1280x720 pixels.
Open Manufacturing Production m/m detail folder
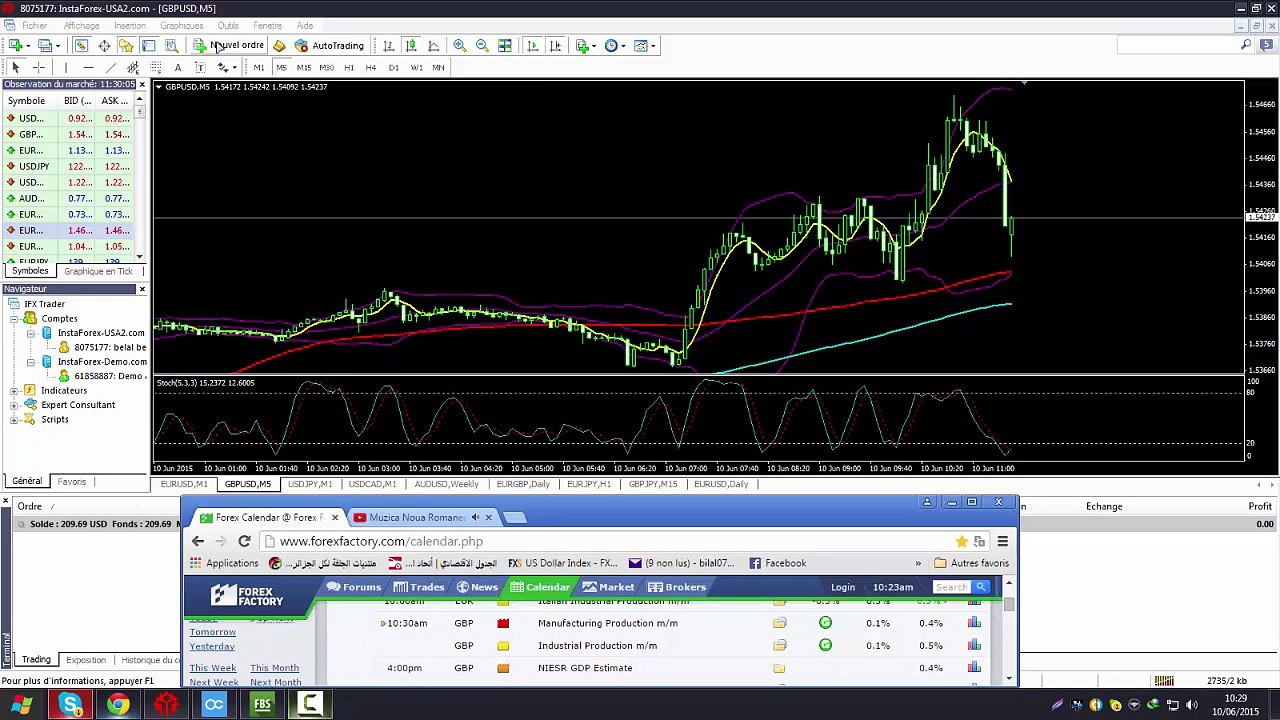pyautogui.click(x=779, y=623)
